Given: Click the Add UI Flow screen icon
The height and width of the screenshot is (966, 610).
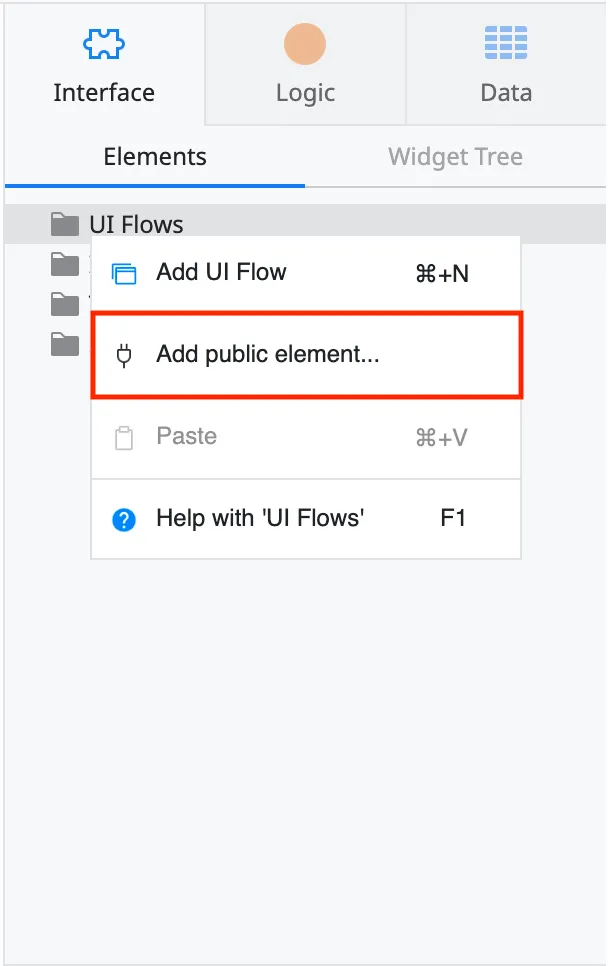Looking at the screenshot, I should point(125,271).
